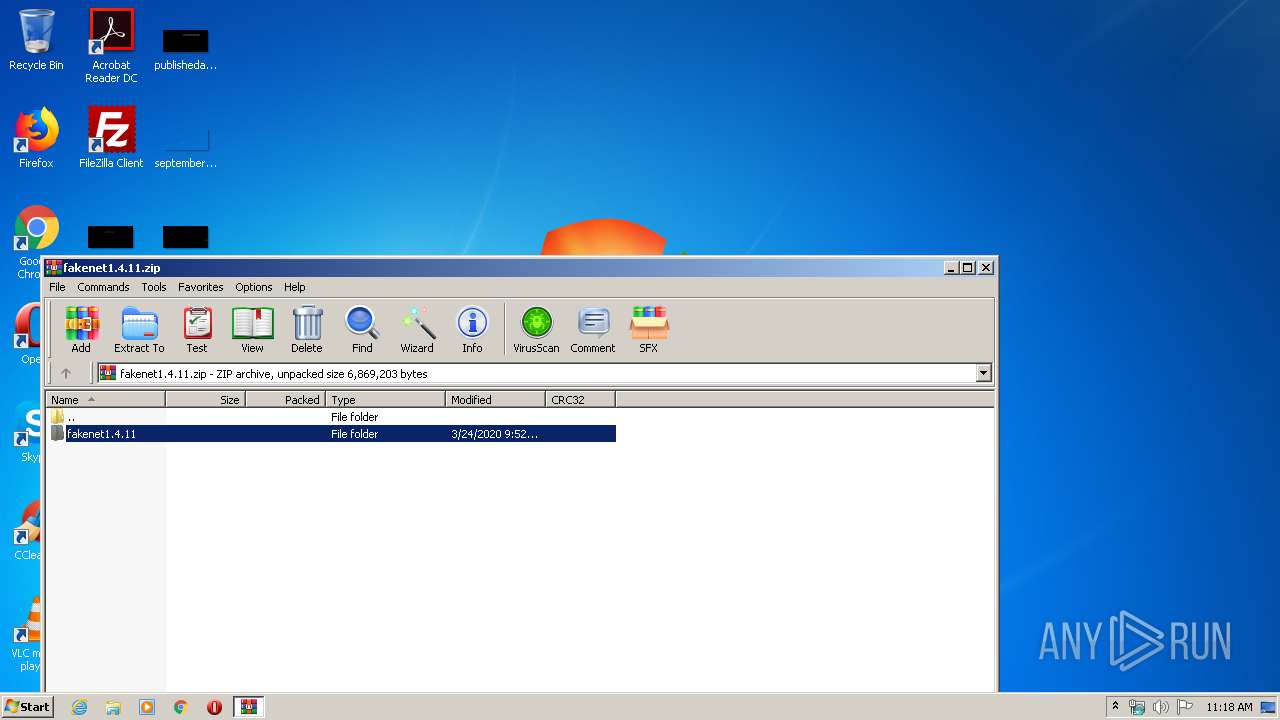The image size is (1280, 720).
Task: Open Acrobat Reader DC desktop shortcut
Action: tap(111, 46)
